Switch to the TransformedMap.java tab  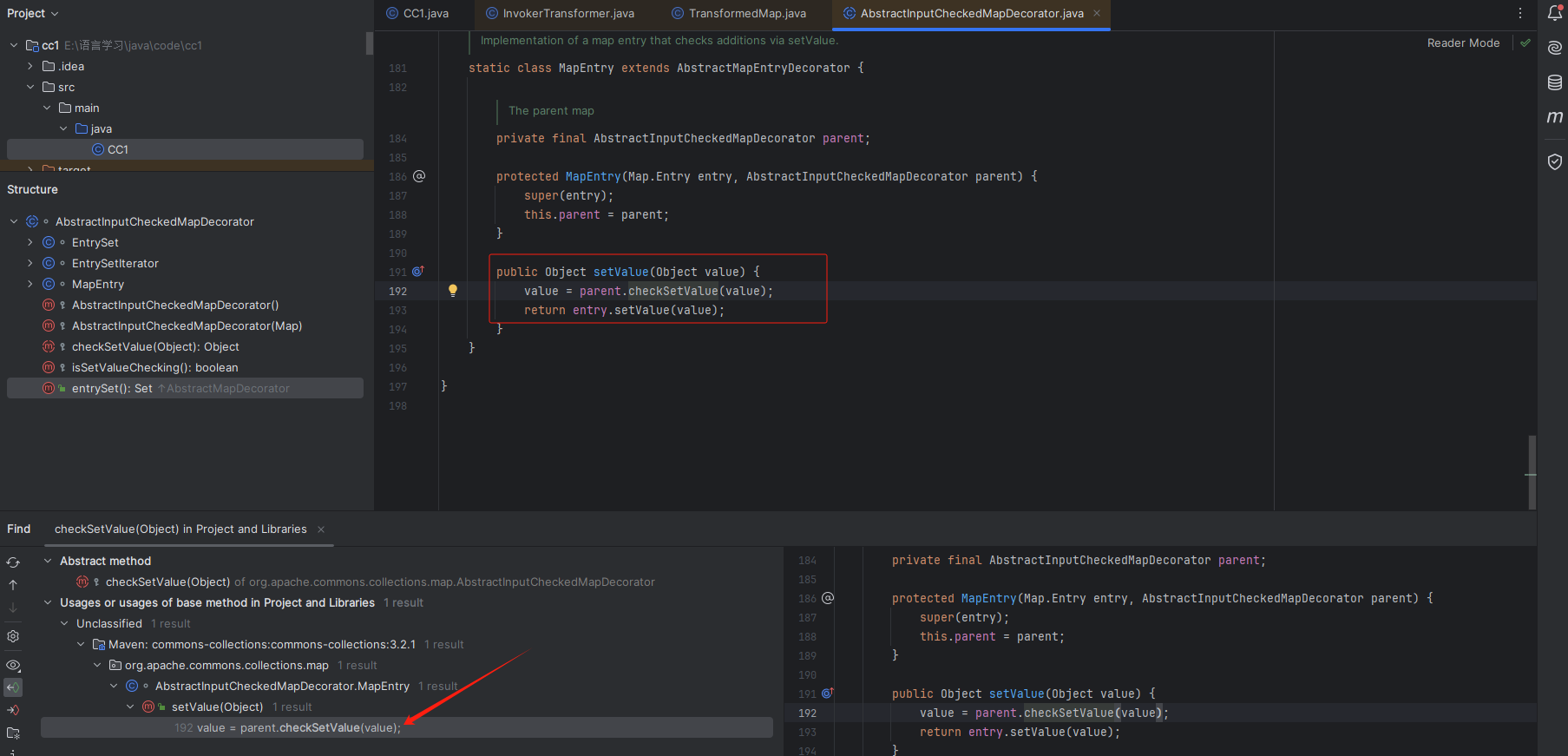point(738,13)
